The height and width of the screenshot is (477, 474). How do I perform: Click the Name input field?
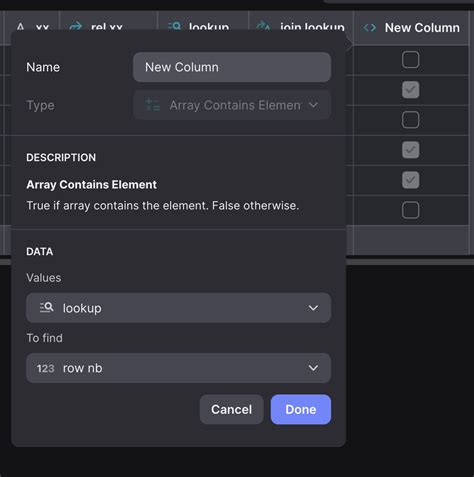(232, 67)
